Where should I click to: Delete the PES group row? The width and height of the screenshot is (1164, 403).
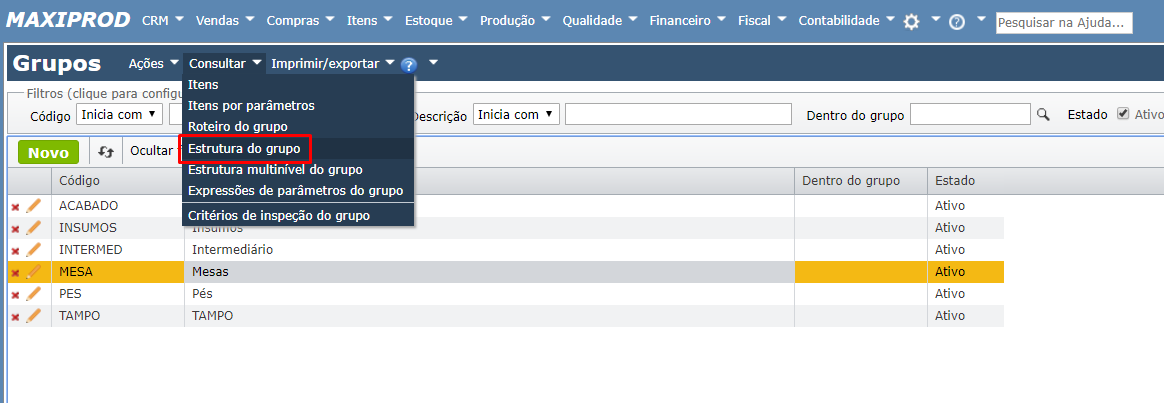[x=15, y=295]
